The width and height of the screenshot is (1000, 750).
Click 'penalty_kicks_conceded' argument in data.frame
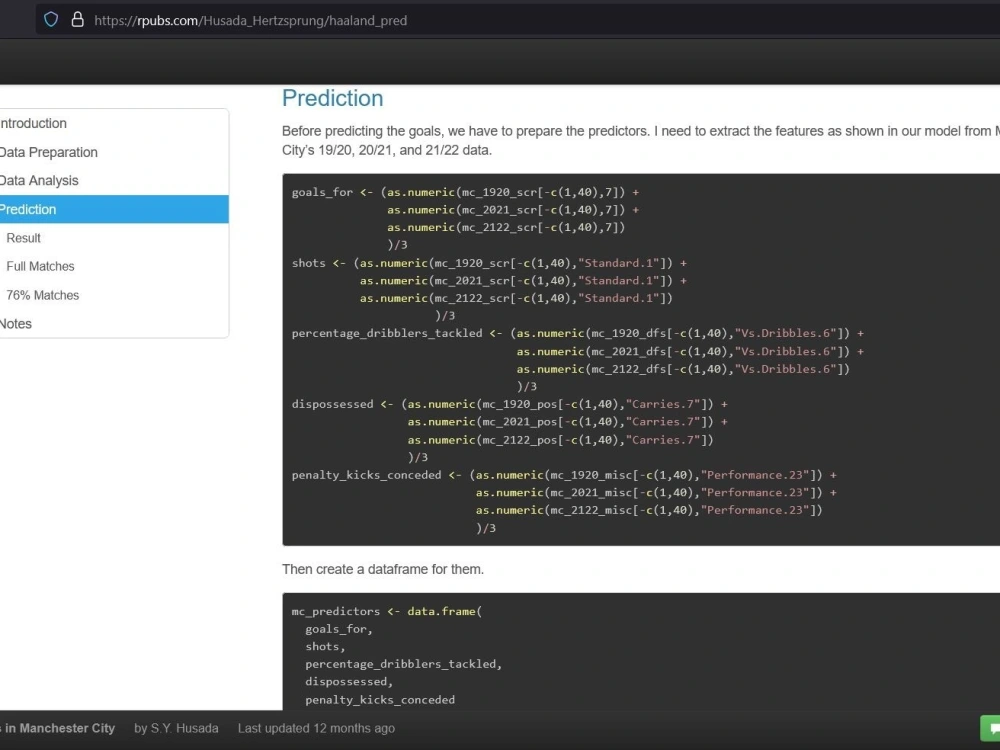pos(380,700)
